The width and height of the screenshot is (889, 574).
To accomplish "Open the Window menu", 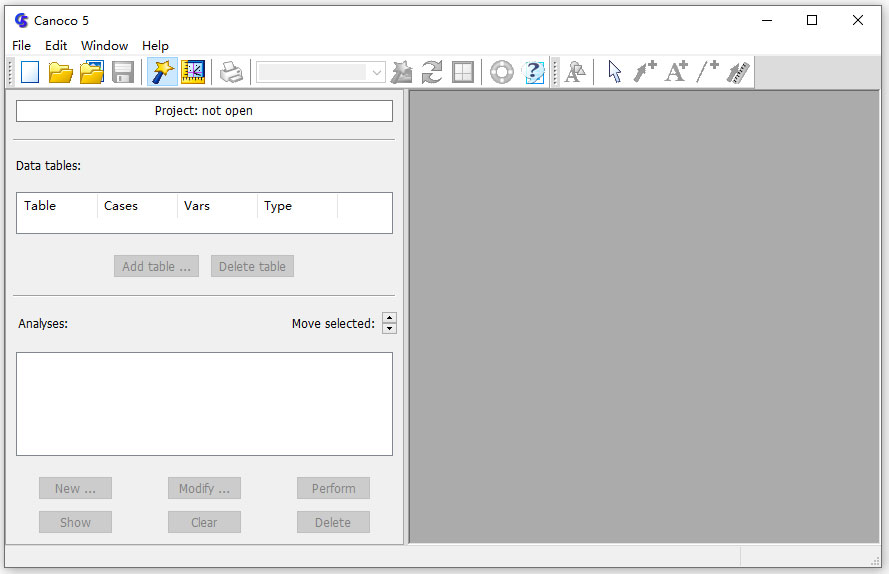I will pyautogui.click(x=104, y=45).
